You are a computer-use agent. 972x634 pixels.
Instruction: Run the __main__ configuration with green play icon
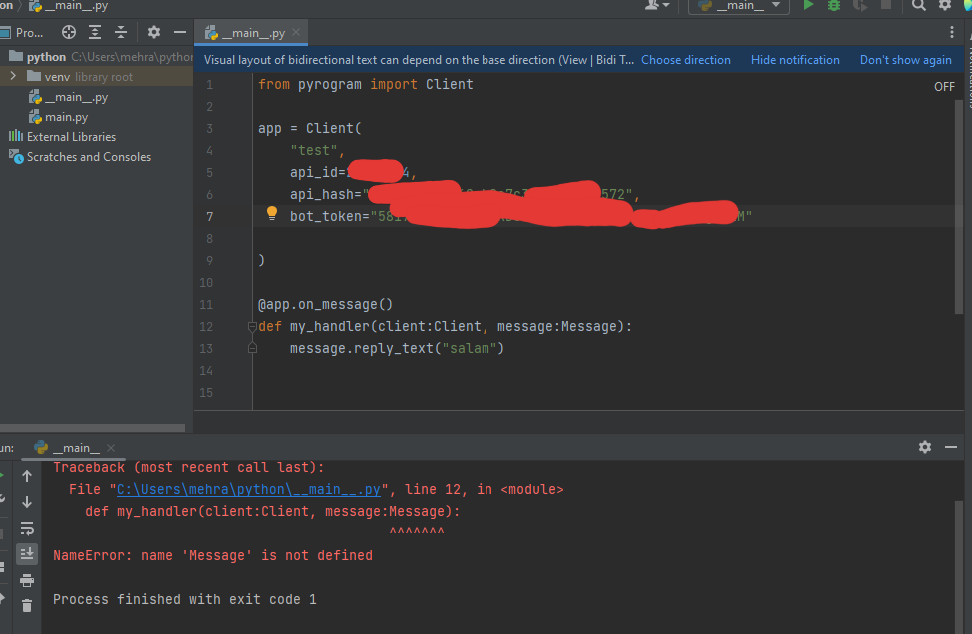tap(808, 6)
